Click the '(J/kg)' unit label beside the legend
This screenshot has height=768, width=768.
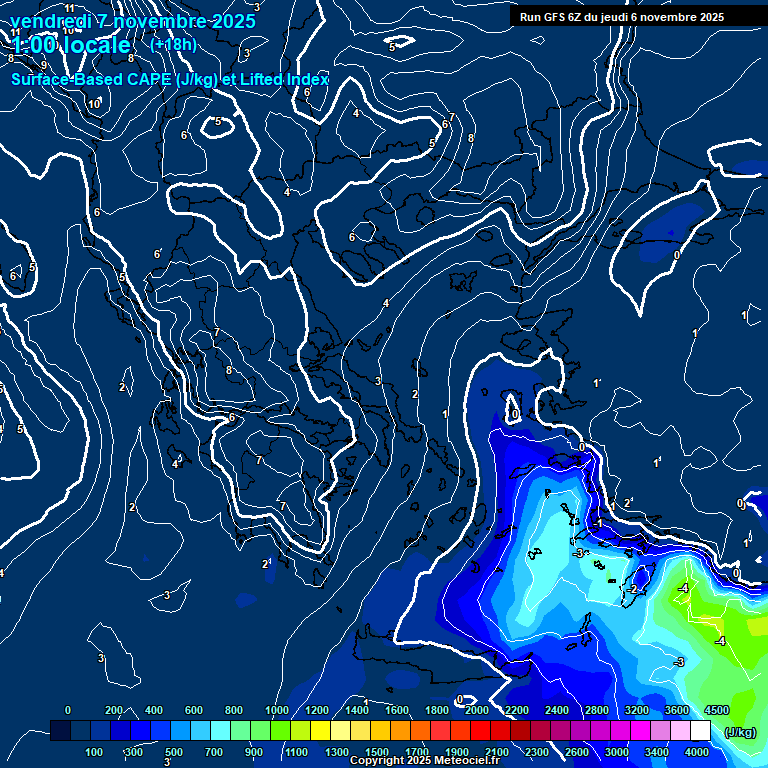click(740, 732)
